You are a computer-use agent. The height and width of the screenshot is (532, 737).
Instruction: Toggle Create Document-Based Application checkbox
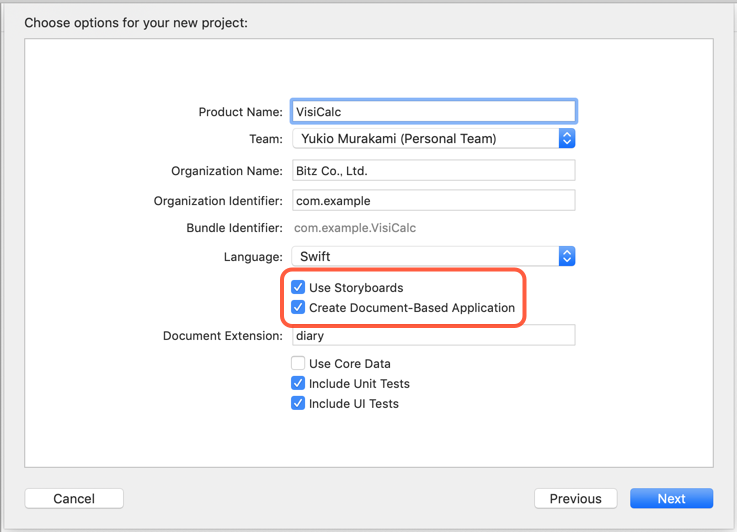pos(298,307)
